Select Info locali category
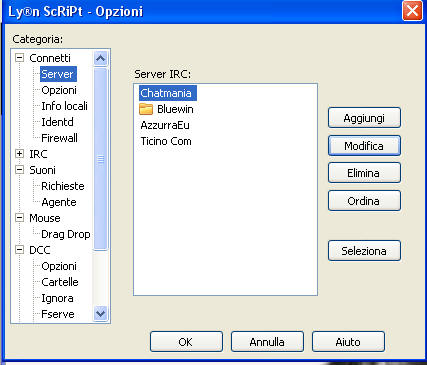This screenshot has height=365, width=427. [64, 106]
